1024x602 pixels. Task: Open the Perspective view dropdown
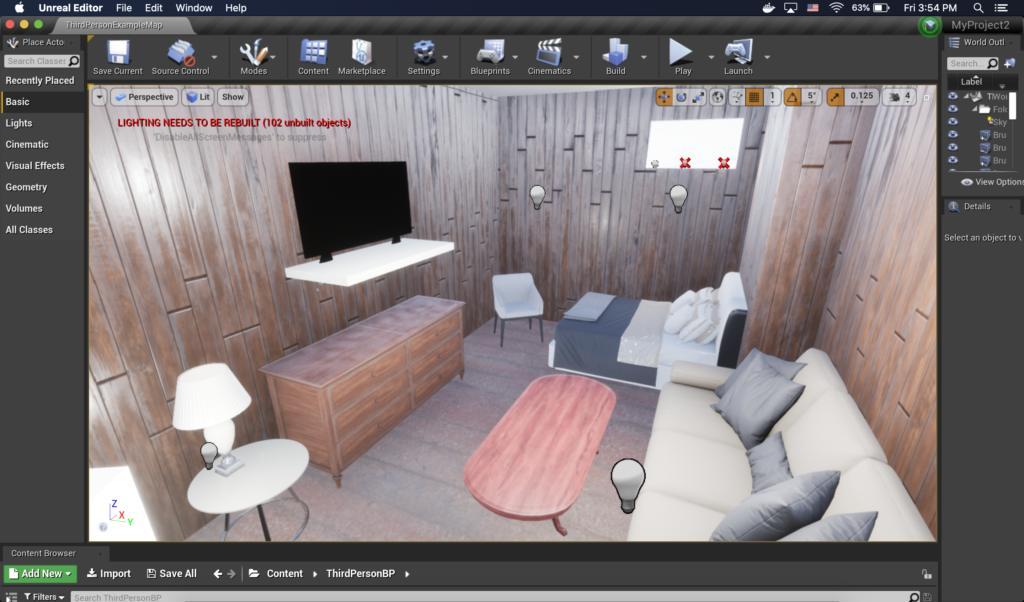click(x=144, y=97)
